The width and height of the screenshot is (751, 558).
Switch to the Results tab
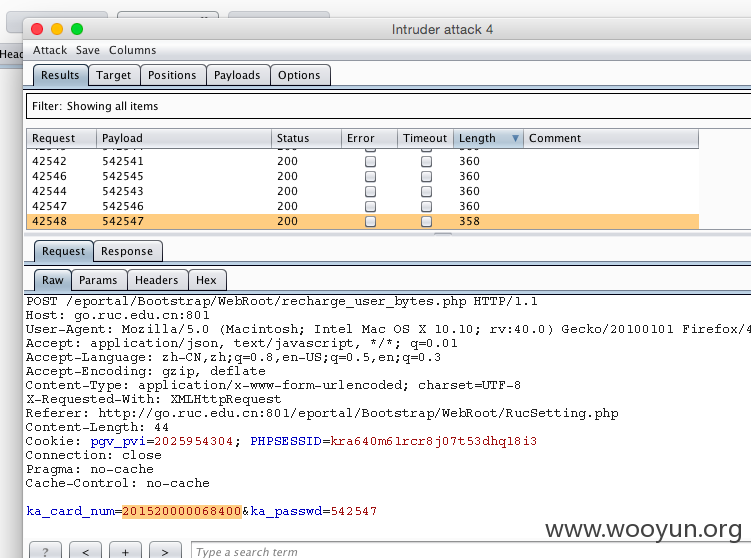point(60,75)
